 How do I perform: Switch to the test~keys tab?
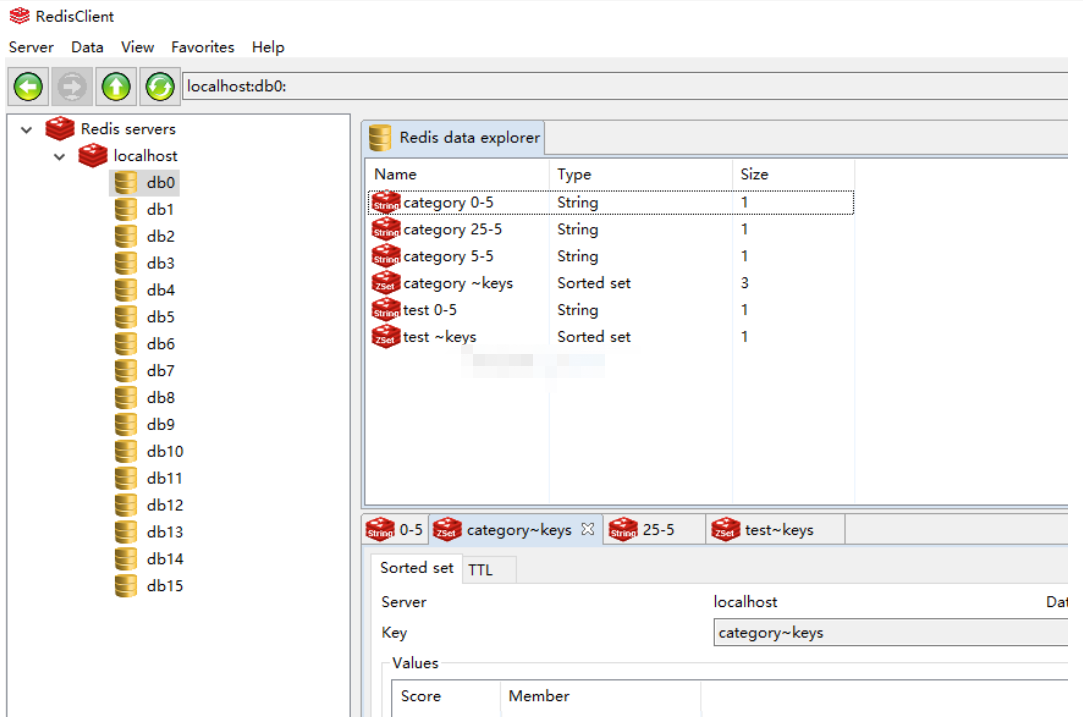[774, 530]
